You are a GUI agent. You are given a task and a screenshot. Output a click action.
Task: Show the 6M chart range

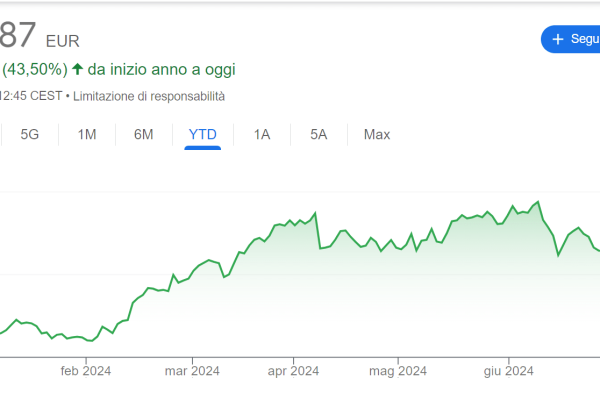point(144,134)
